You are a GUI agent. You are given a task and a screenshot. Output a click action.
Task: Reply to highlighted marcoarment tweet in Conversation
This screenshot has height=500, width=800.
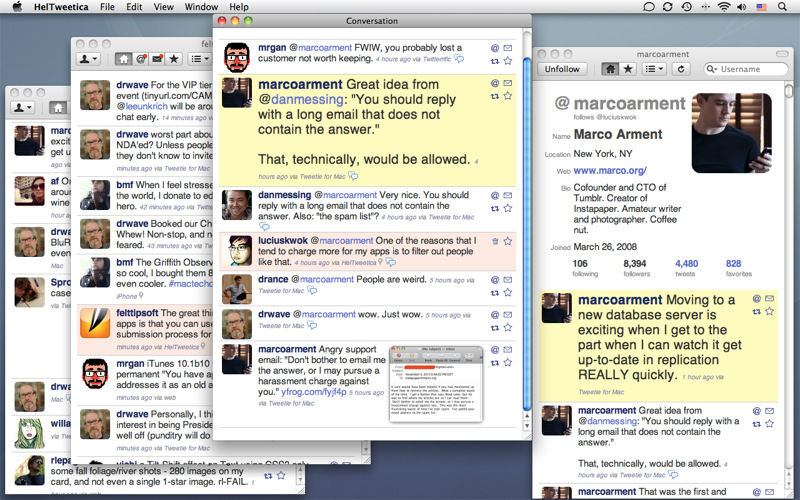(494, 83)
